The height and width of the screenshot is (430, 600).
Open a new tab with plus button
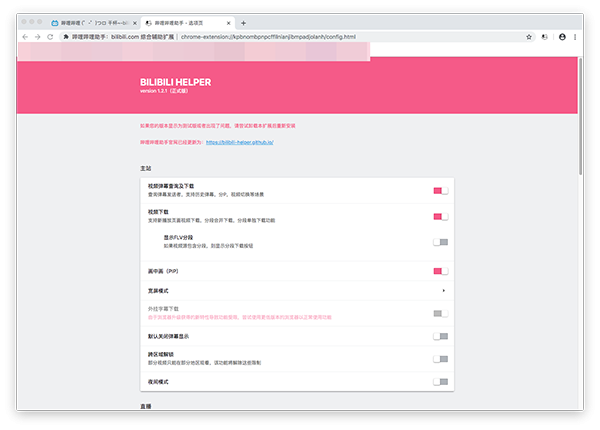(x=243, y=23)
